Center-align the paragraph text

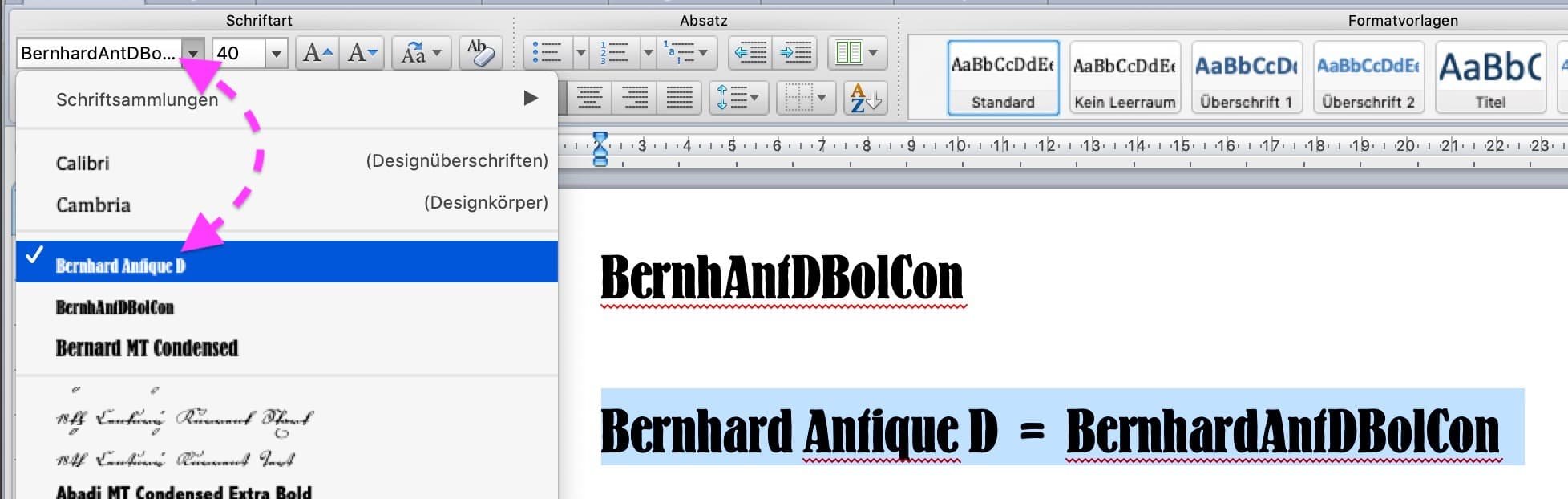point(590,99)
